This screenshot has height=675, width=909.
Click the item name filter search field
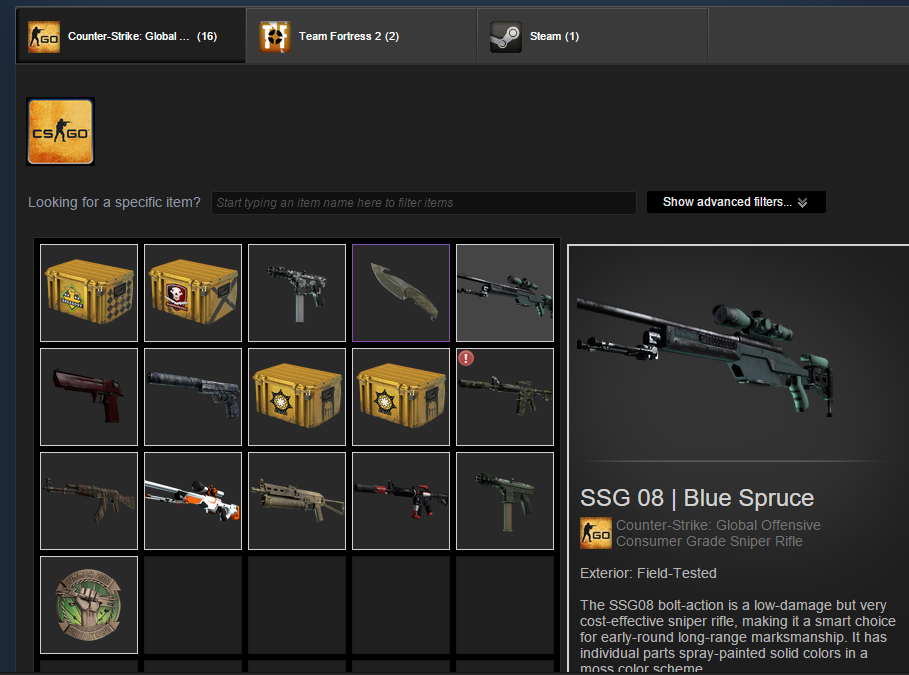pyautogui.click(x=424, y=202)
